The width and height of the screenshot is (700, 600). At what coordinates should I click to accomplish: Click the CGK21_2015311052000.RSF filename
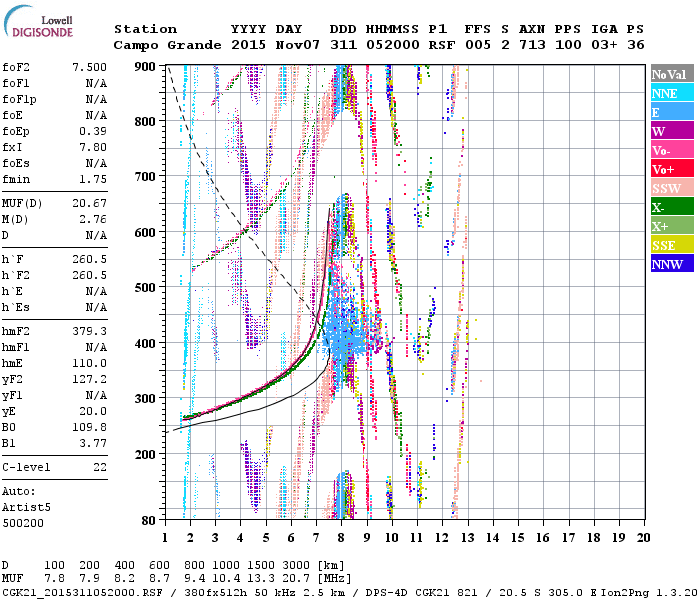click(x=82, y=593)
